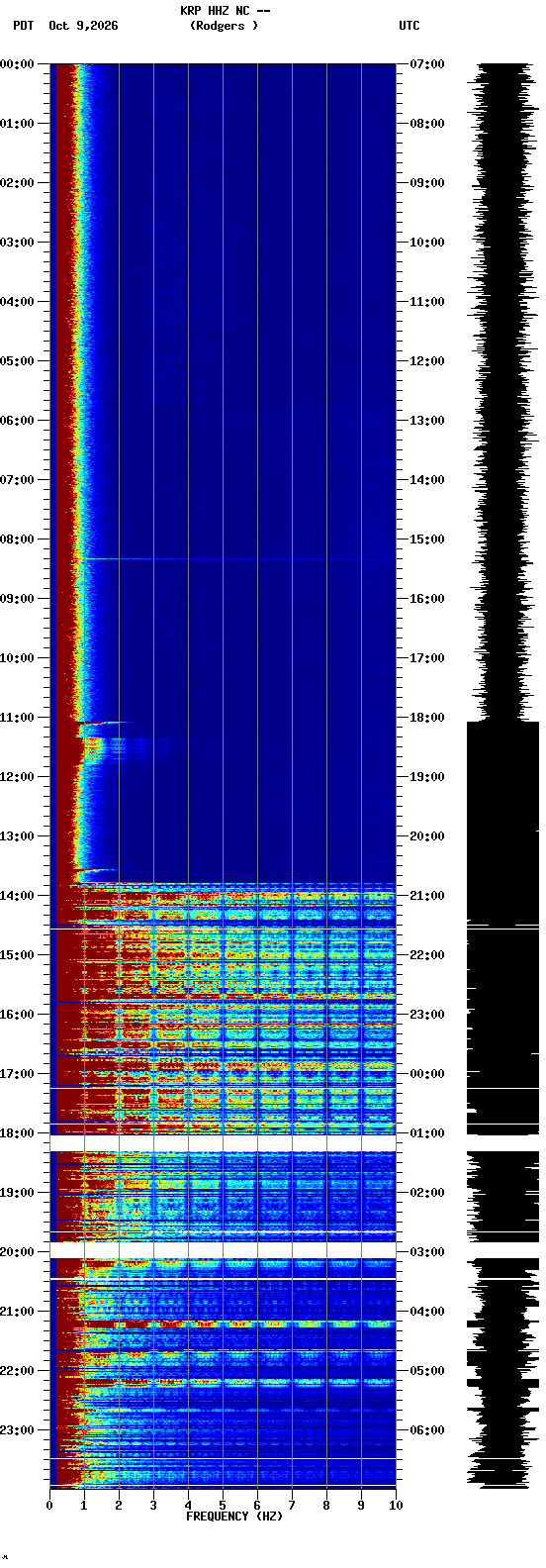The width and height of the screenshot is (546, 1568).
Task: Click frequency axis tick label "3"
Action: pyautogui.click(x=153, y=1506)
